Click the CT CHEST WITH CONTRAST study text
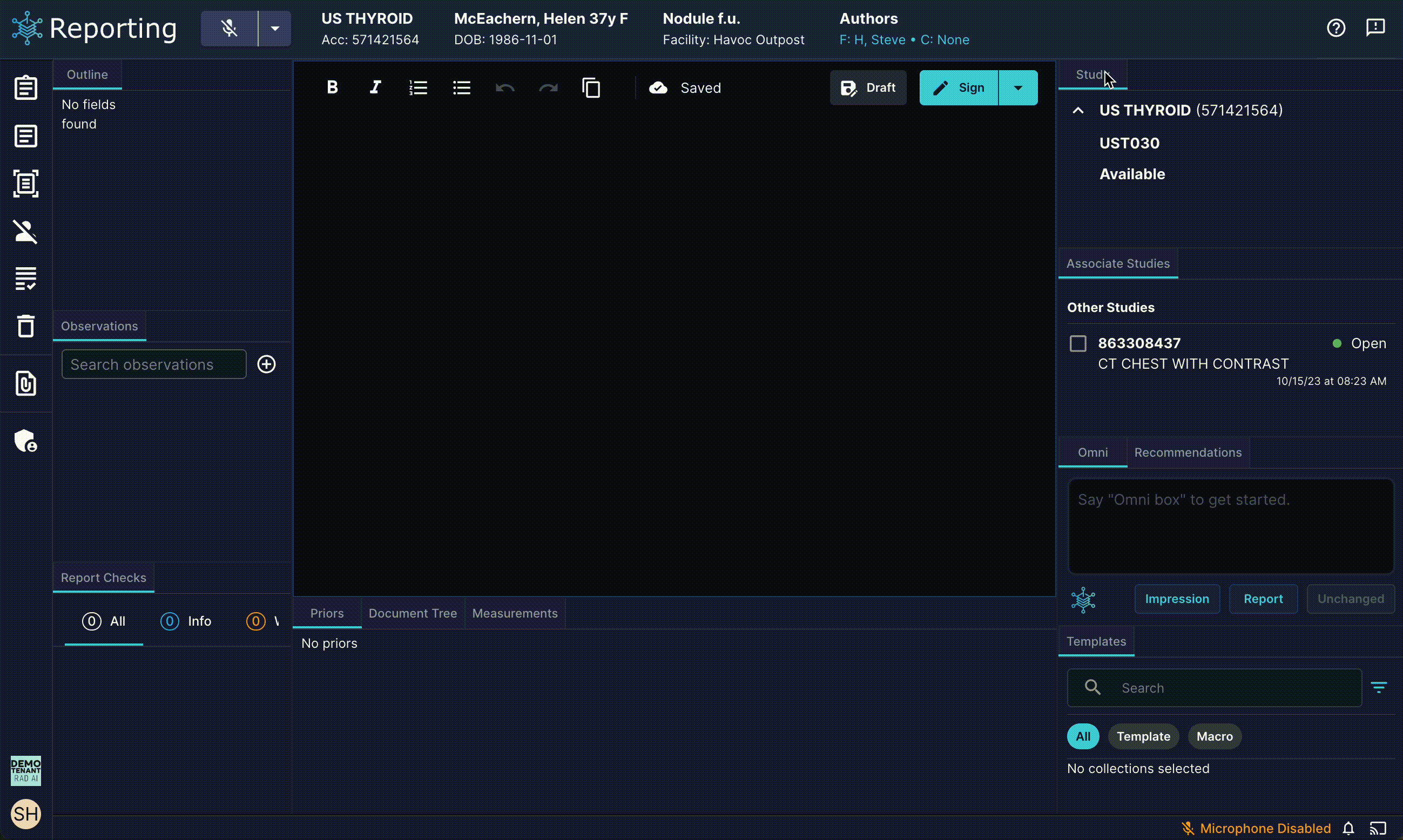 click(x=1193, y=363)
